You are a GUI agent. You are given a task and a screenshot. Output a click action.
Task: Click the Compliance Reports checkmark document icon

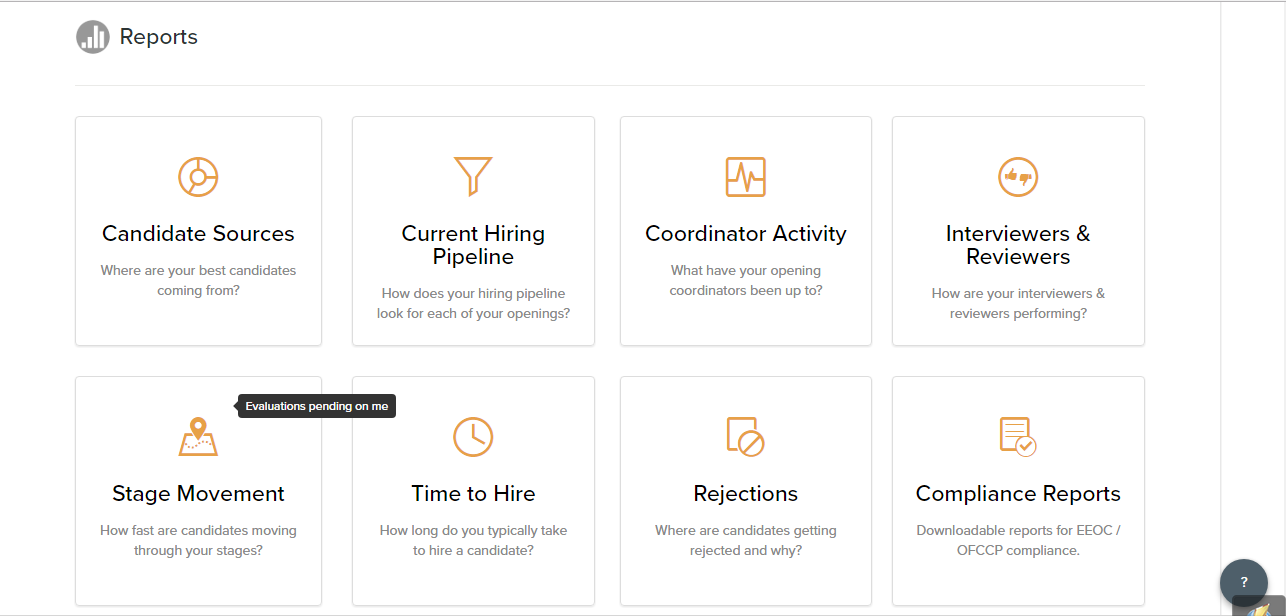1018,437
